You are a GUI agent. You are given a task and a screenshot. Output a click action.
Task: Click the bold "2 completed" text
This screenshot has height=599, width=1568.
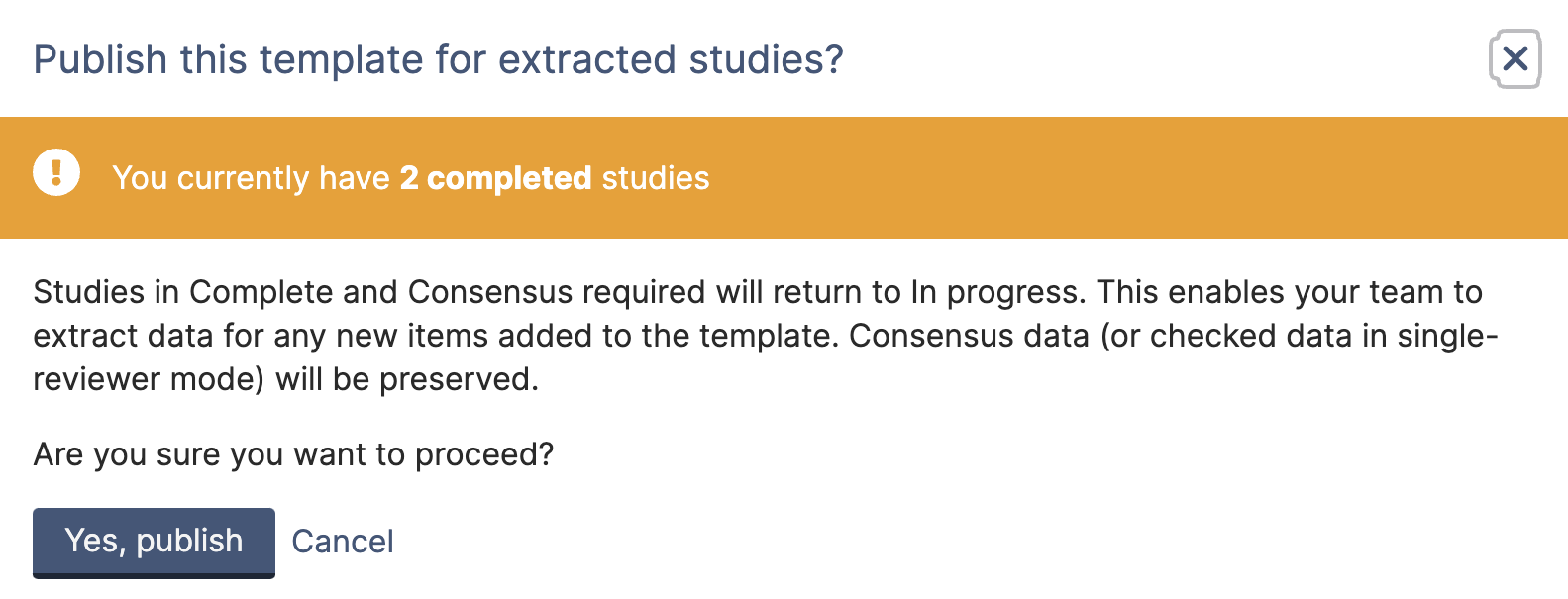[495, 178]
